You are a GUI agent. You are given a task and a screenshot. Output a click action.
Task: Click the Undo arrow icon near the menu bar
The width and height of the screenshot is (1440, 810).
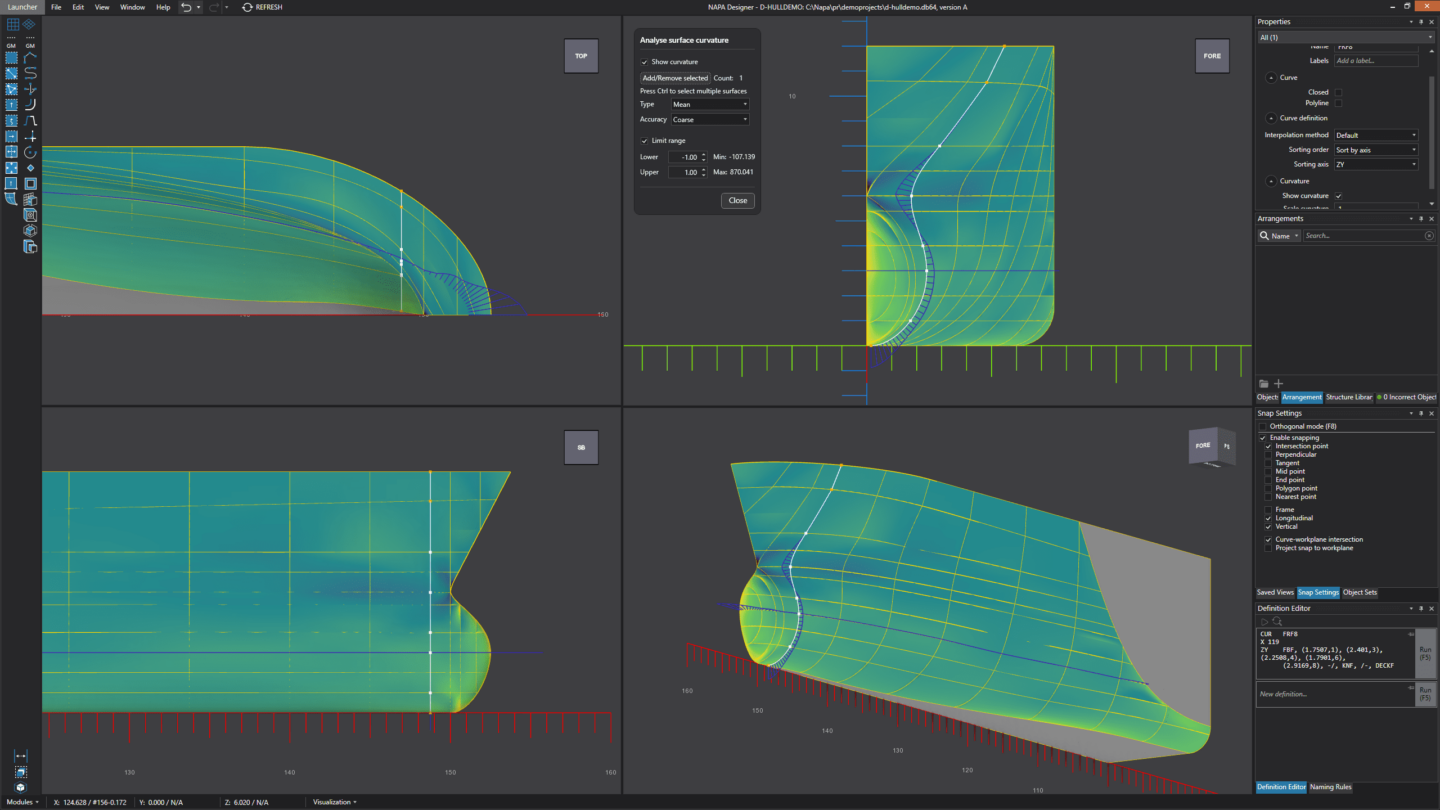pos(187,8)
